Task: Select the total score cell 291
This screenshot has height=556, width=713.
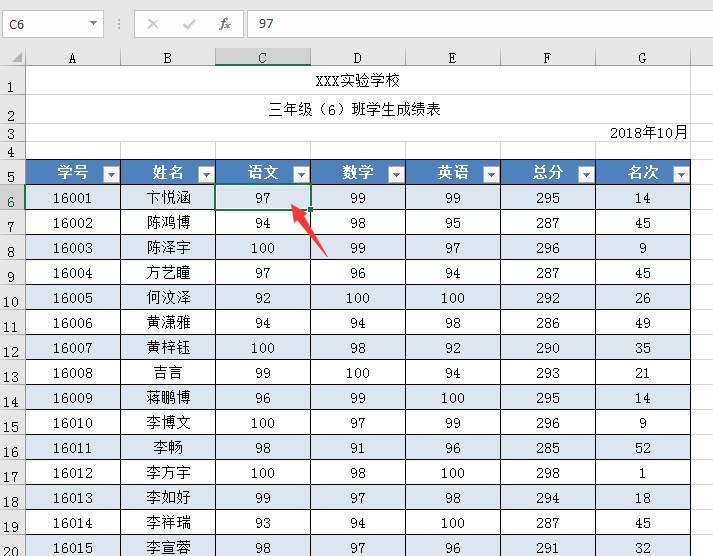Action: click(x=548, y=546)
